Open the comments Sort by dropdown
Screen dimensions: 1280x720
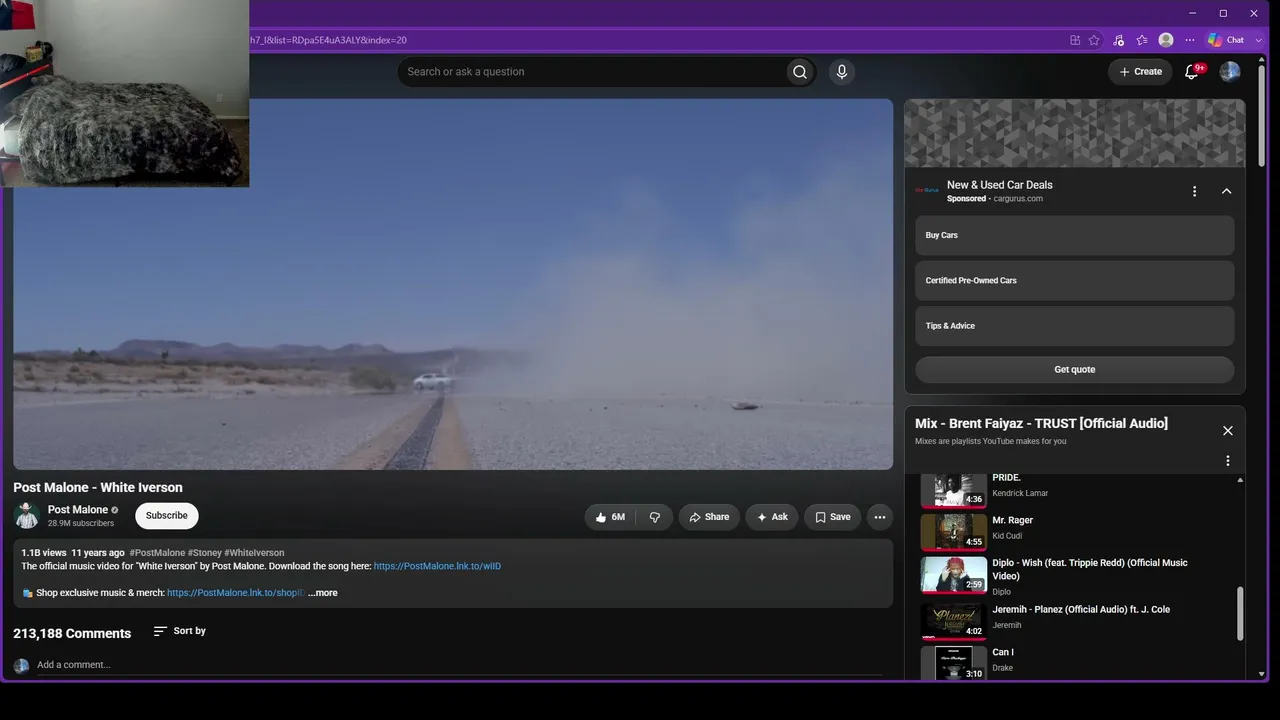(x=180, y=631)
